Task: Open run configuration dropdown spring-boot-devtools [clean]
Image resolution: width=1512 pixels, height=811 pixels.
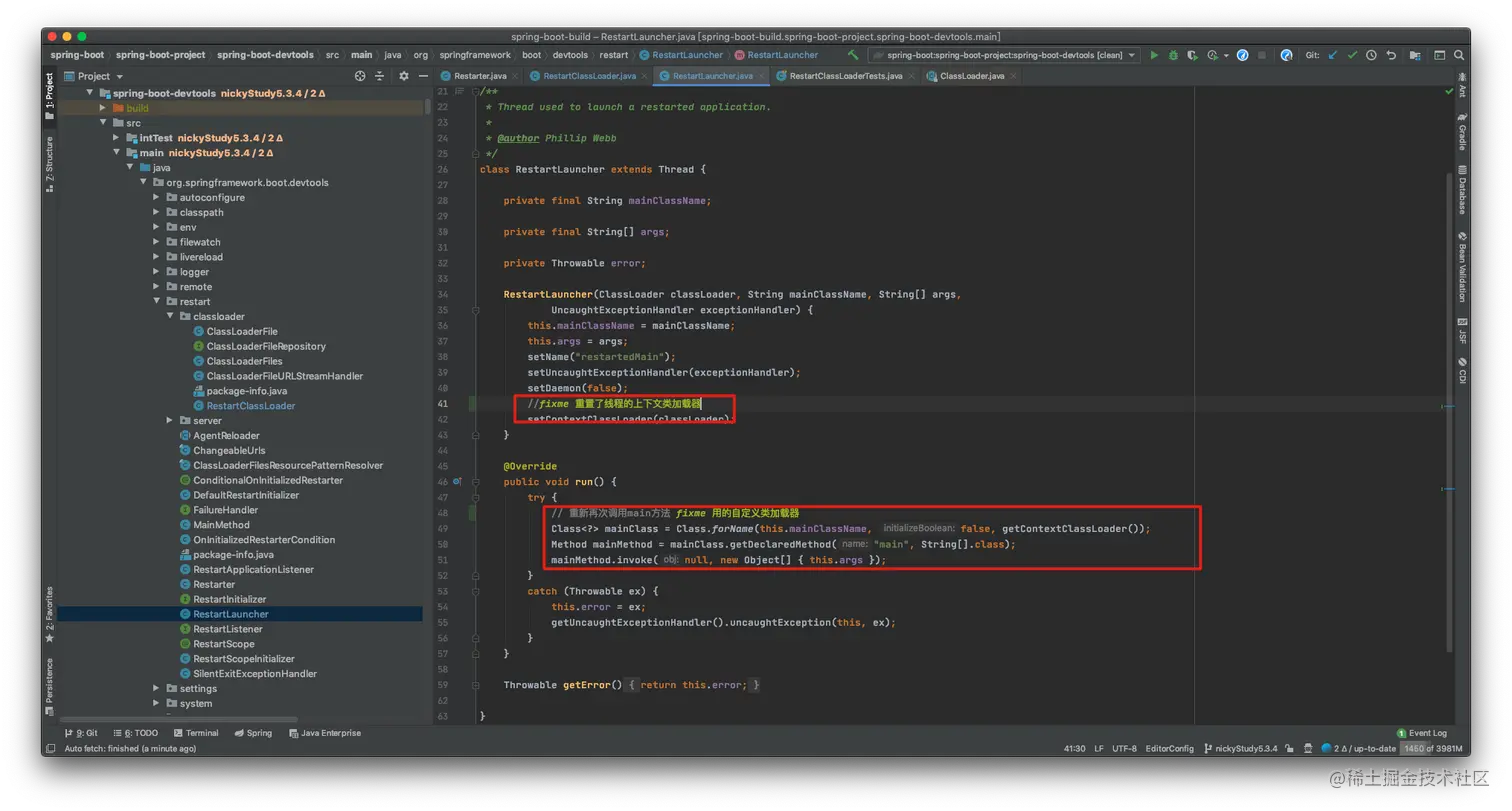Action: coord(1004,55)
